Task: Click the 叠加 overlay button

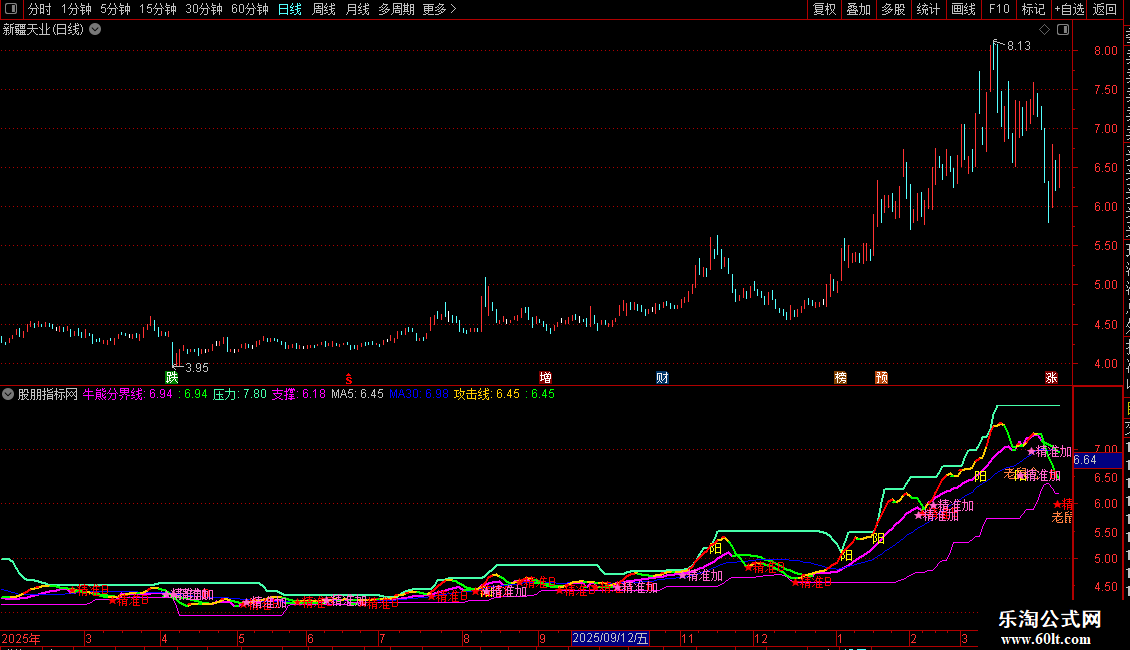Action: click(x=858, y=9)
